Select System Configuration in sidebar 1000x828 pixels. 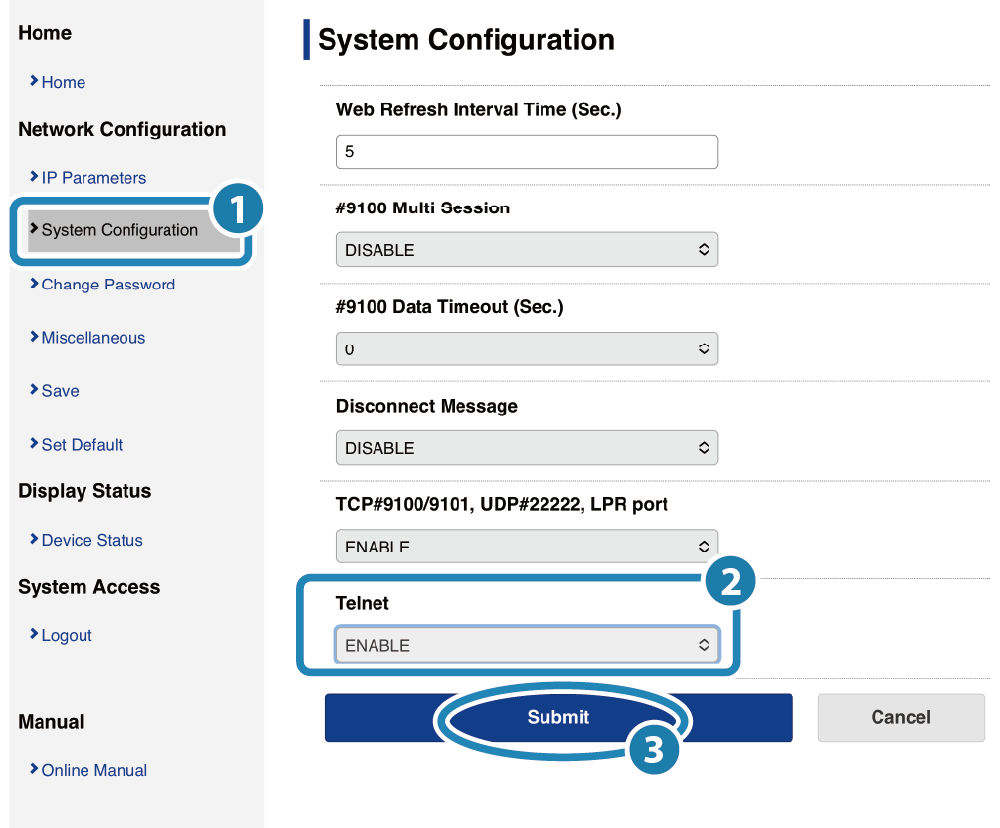pyautogui.click(x=119, y=230)
